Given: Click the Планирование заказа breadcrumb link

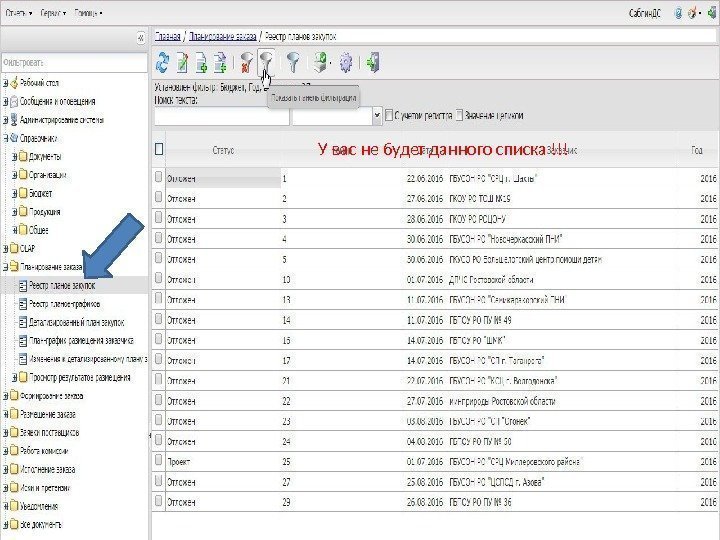Looking at the screenshot, I should (223, 36).
